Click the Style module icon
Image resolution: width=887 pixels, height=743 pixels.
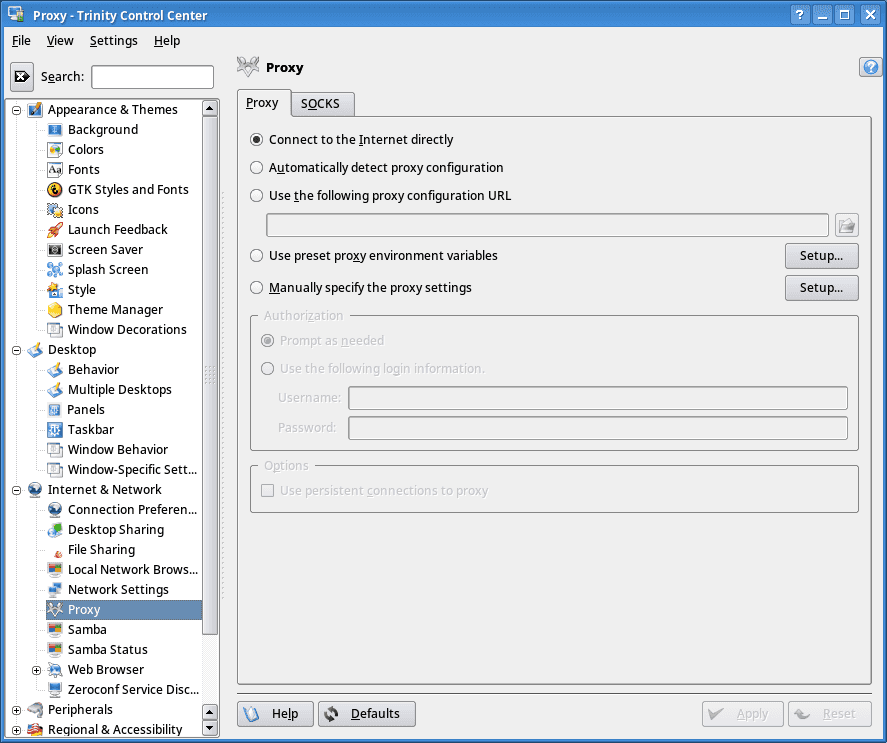[55, 290]
